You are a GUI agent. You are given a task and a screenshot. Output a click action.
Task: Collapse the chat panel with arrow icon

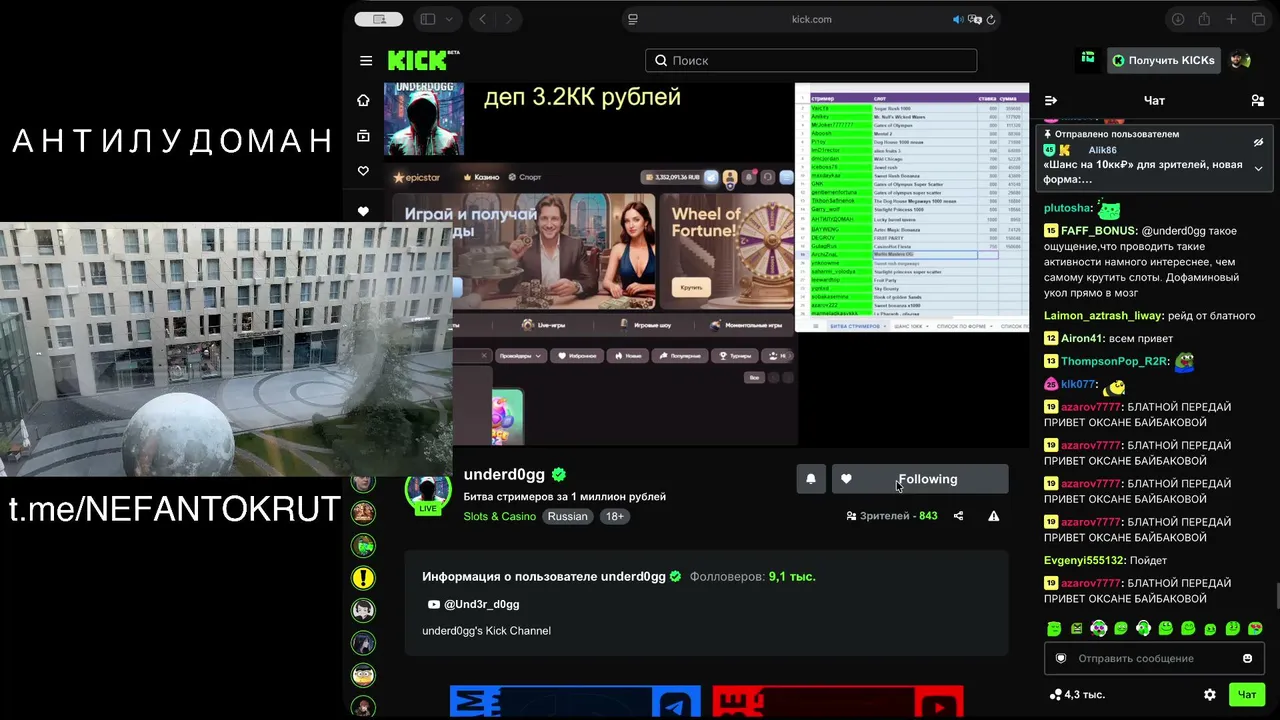[x=1051, y=100]
